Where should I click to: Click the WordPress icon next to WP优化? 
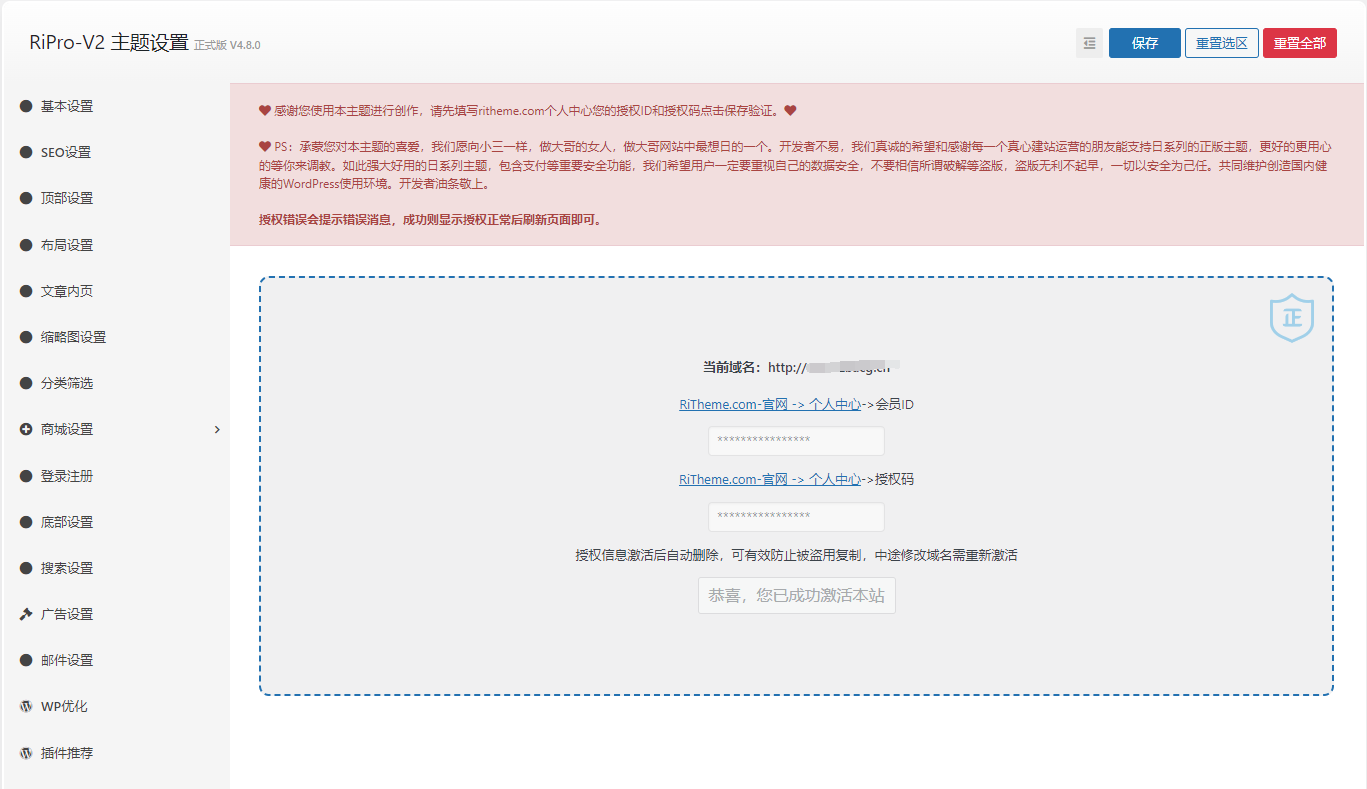coord(26,706)
